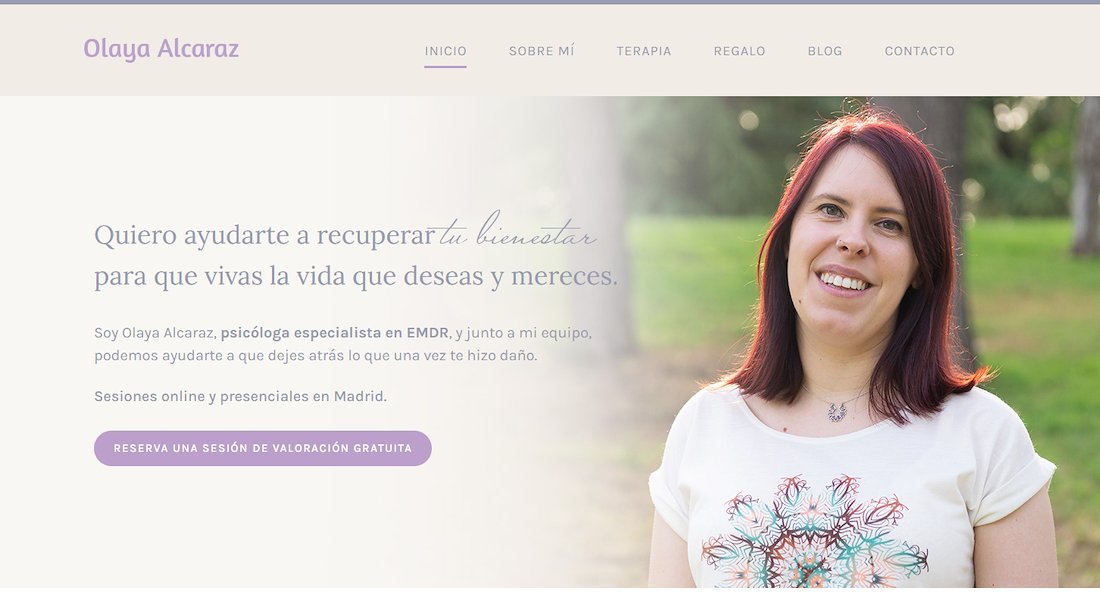
Task: Click 'Sesiones online y presenciales en Madrid'
Action: [x=241, y=396]
